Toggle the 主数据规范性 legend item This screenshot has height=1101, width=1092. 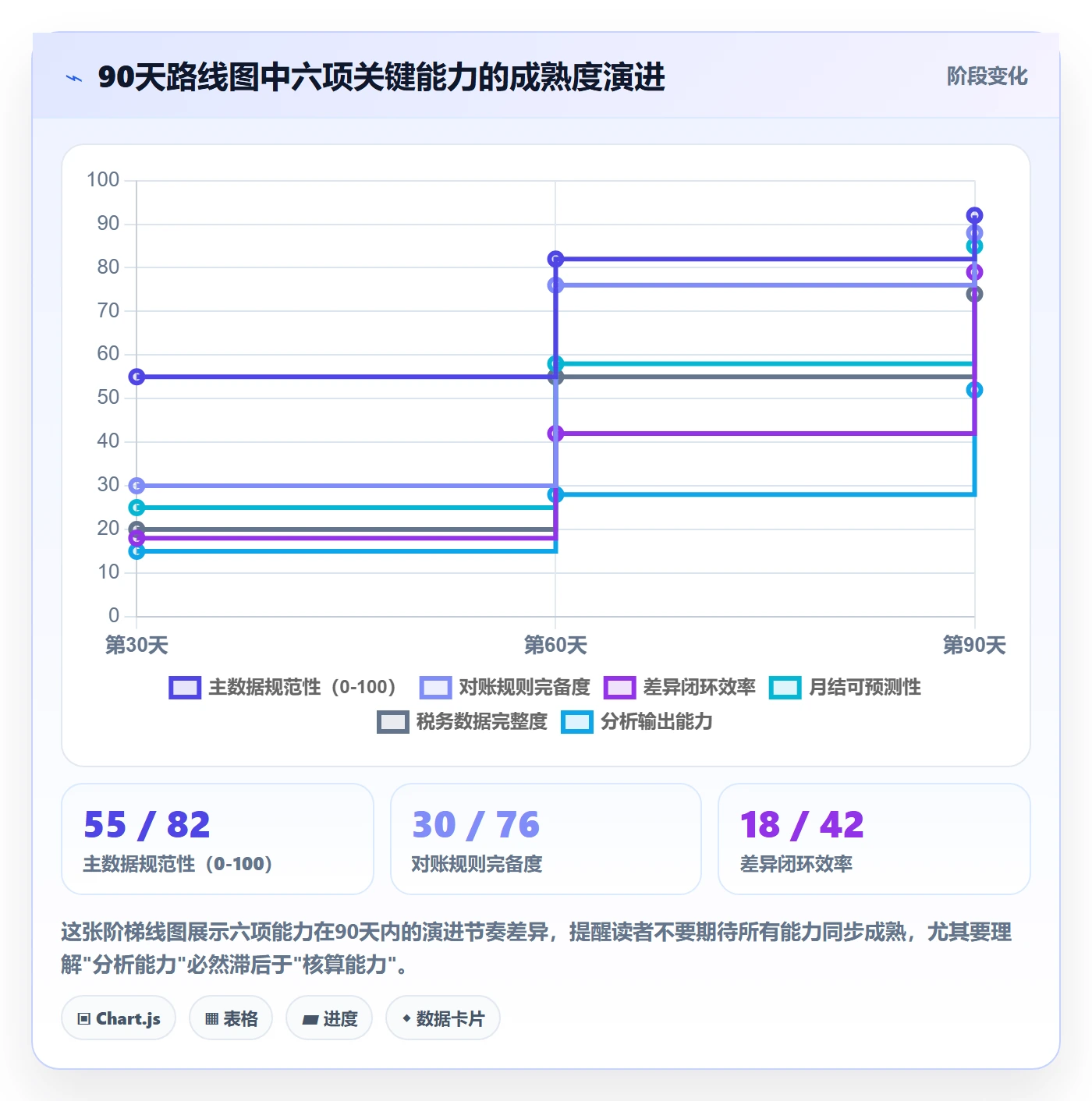(282, 687)
